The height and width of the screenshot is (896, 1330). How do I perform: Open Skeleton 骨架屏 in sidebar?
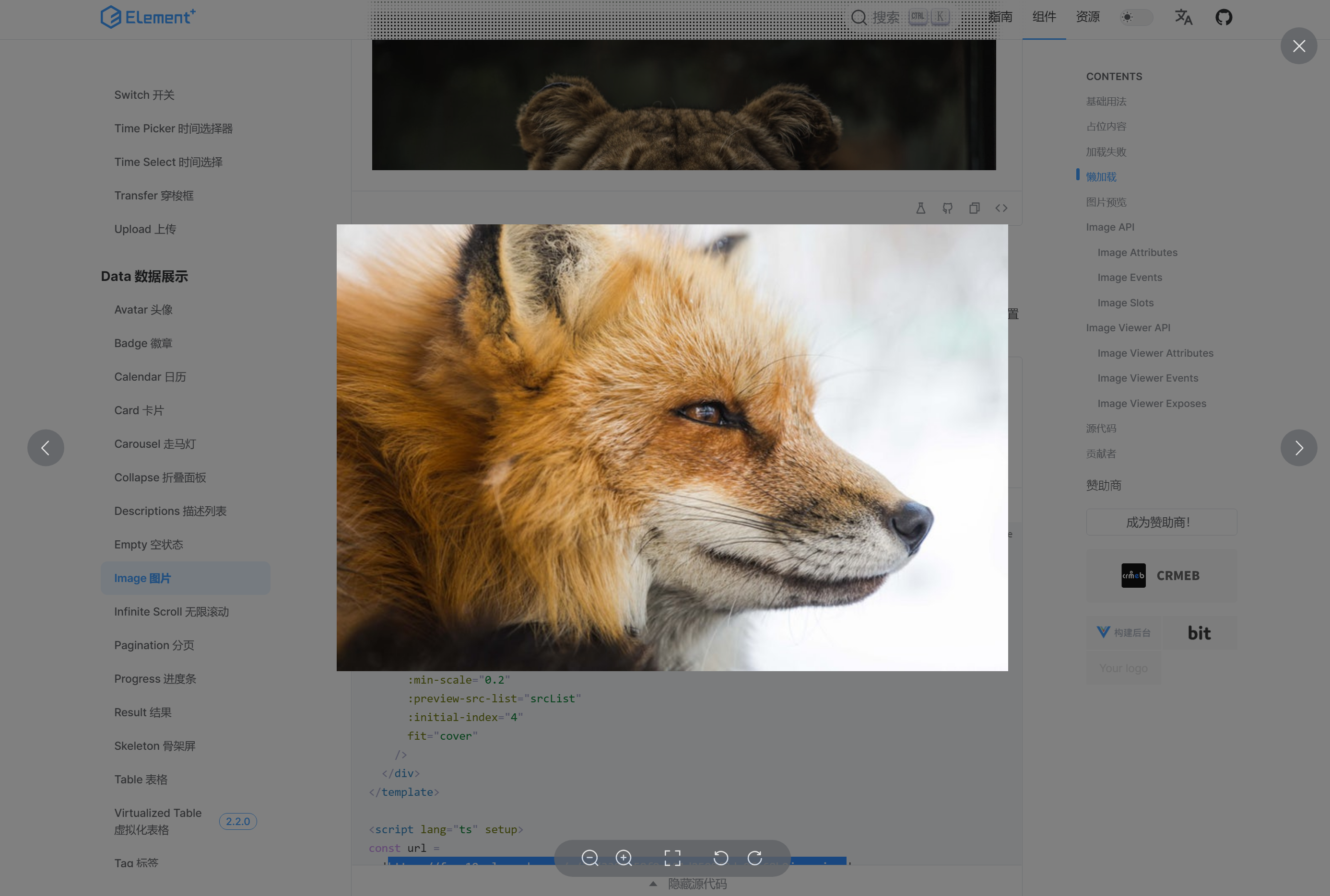154,746
